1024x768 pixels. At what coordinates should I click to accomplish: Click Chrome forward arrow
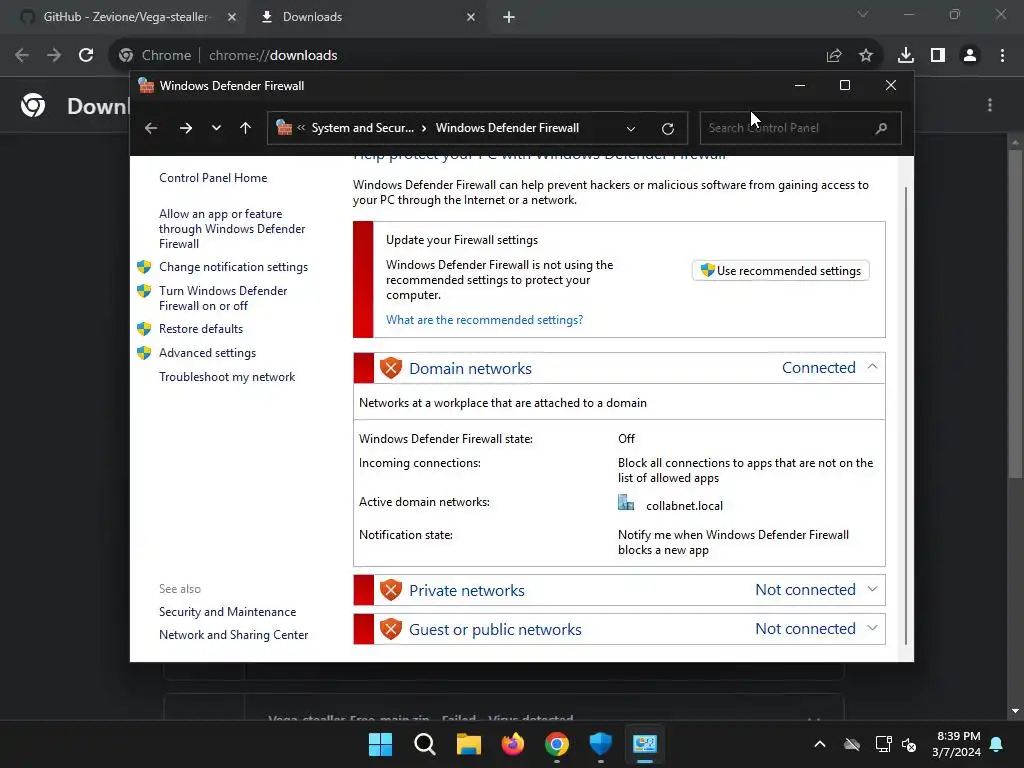54,56
